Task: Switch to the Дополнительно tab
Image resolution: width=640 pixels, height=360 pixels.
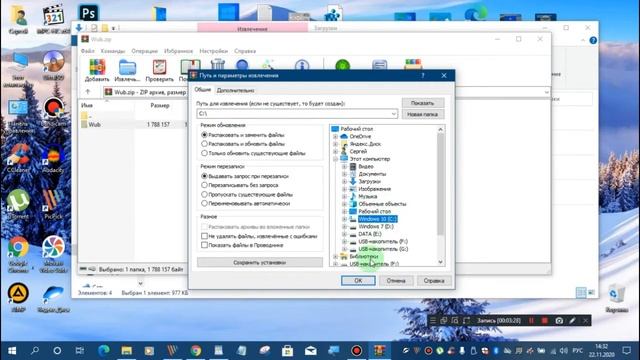Action: coord(236,90)
